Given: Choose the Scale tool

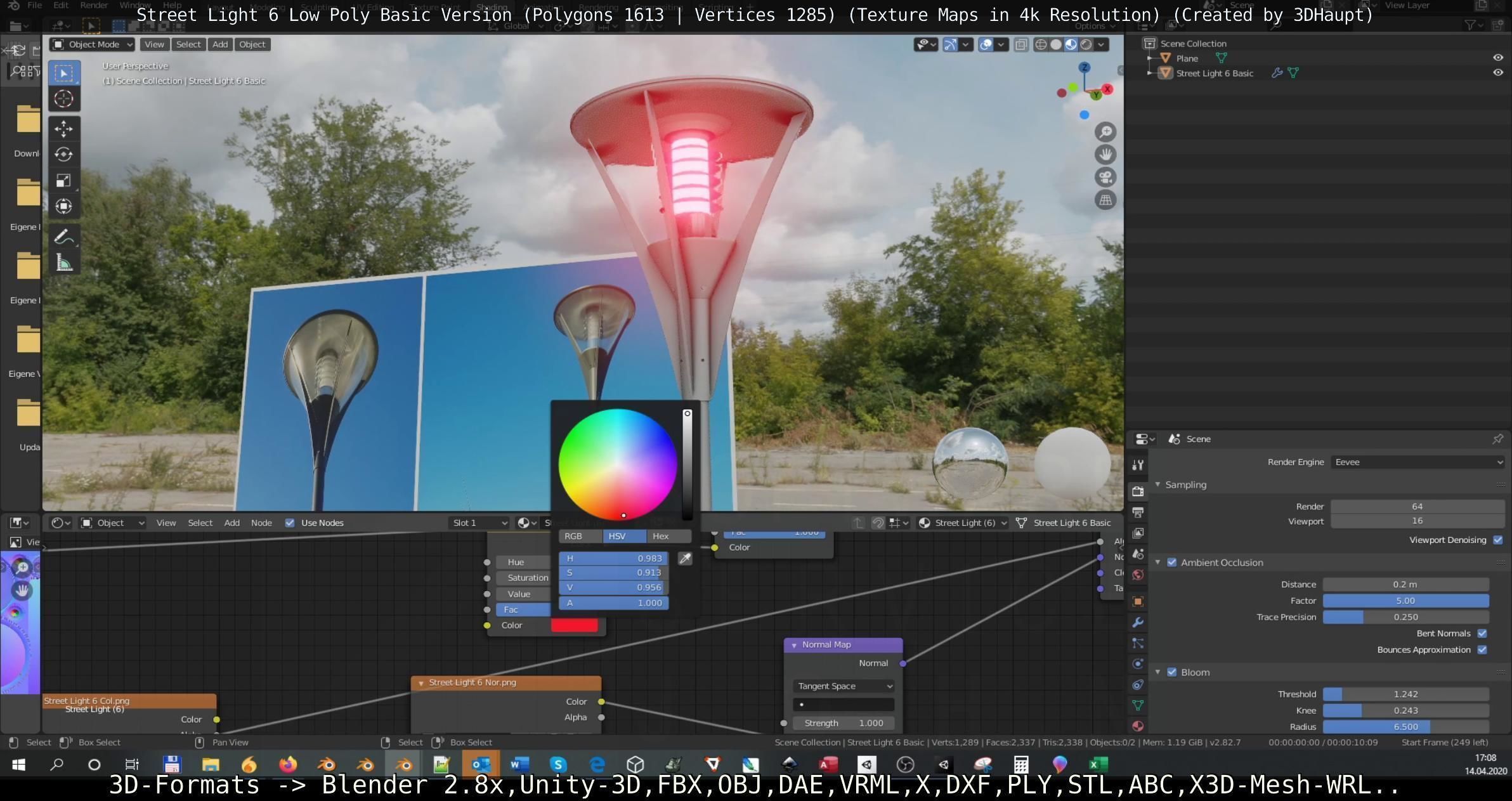Looking at the screenshot, I should point(63,181).
